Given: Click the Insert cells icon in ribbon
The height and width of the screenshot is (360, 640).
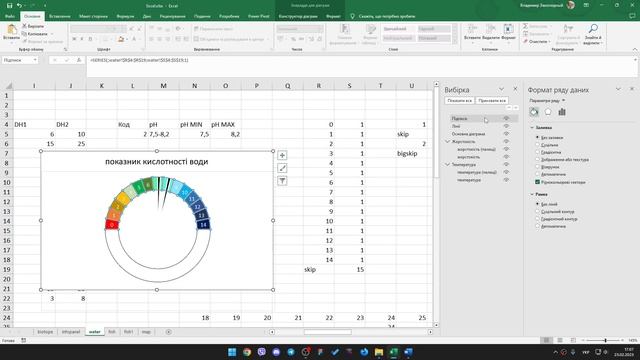Looking at the screenshot, I should click(472, 29).
